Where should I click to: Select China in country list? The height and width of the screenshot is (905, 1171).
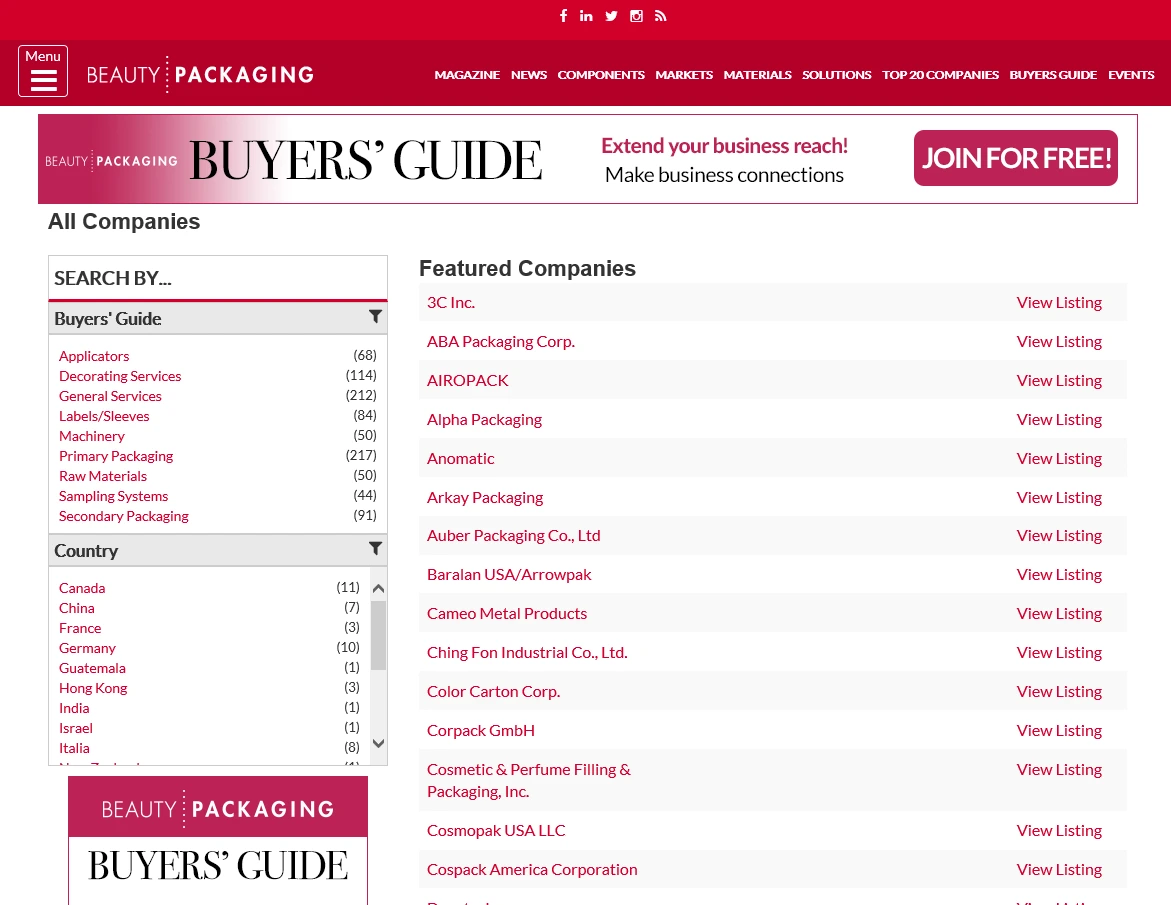[77, 609]
